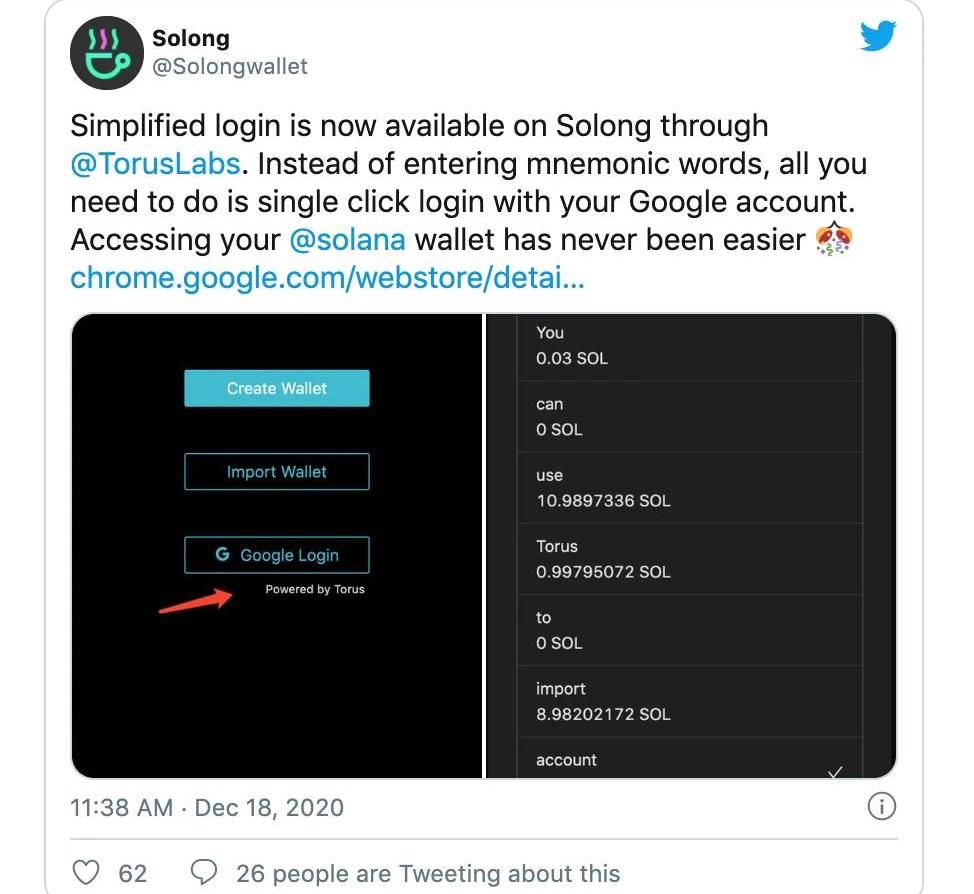
Task: Click the checkmark beside account entry
Action: point(836,771)
